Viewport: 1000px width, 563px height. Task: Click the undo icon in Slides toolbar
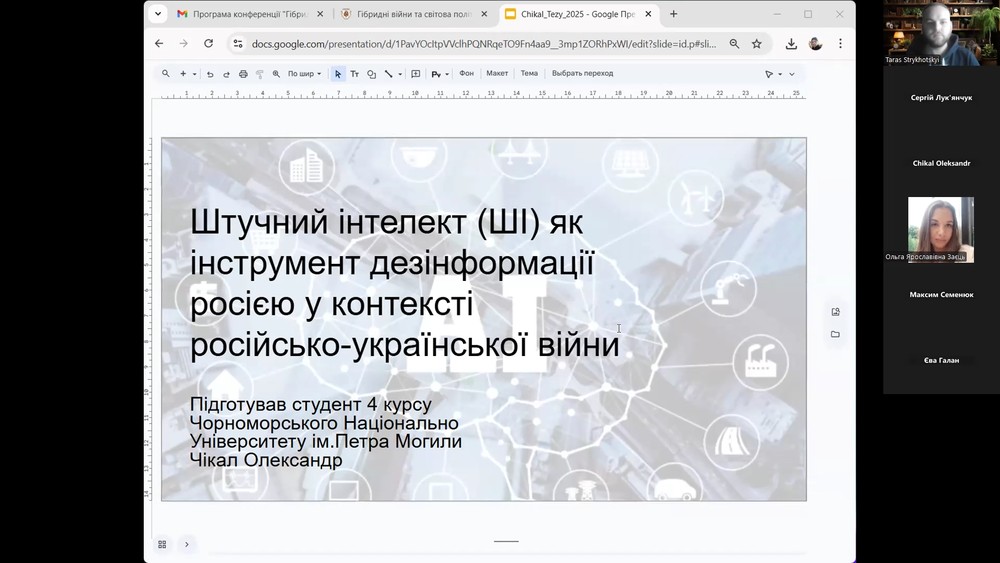(210, 74)
